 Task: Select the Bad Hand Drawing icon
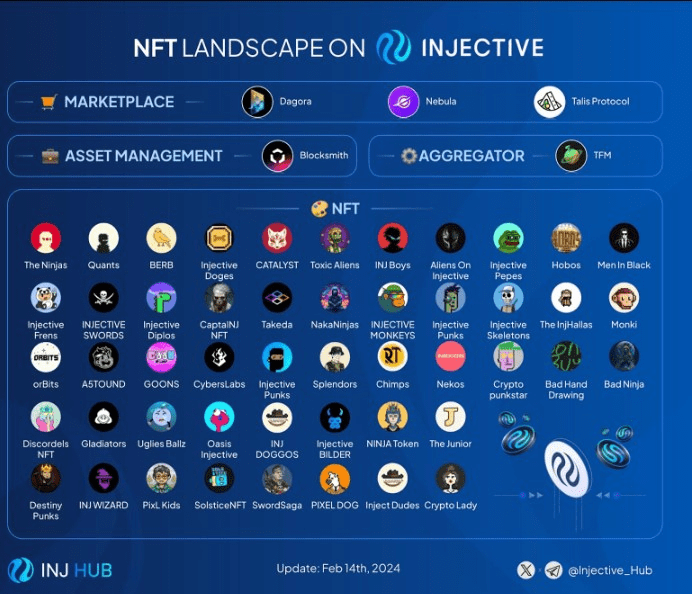[x=566, y=357]
